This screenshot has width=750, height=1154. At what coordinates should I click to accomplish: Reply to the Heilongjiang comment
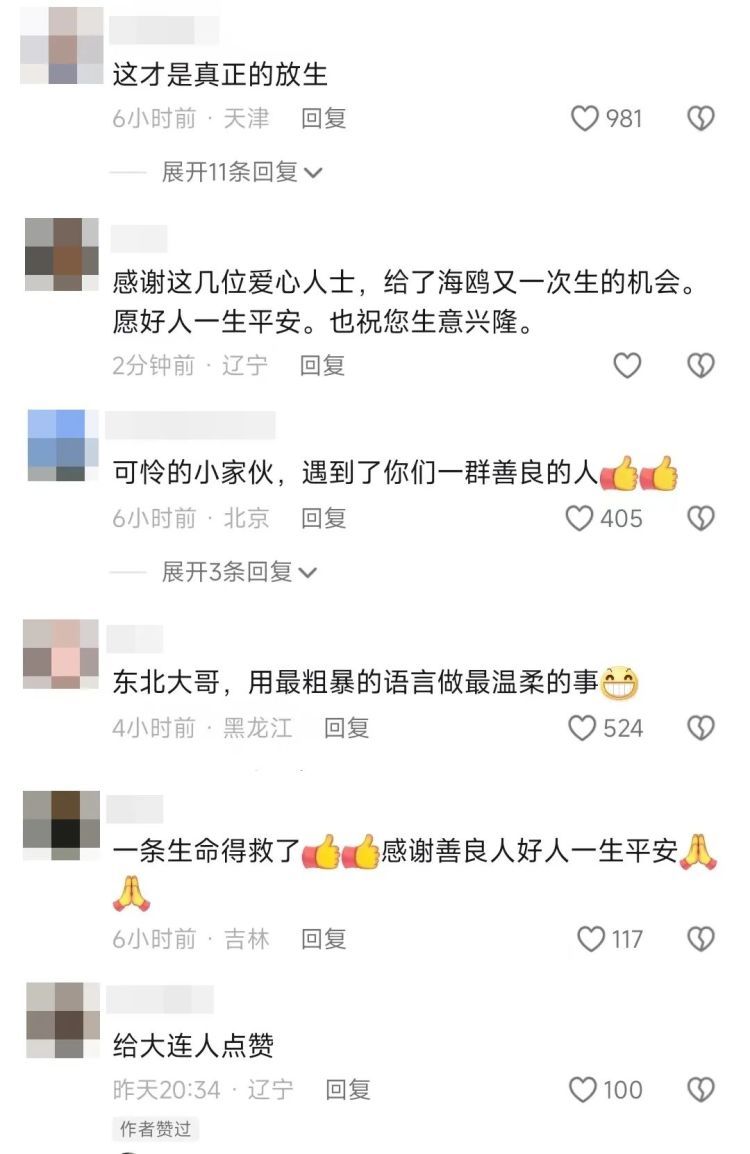(x=347, y=728)
